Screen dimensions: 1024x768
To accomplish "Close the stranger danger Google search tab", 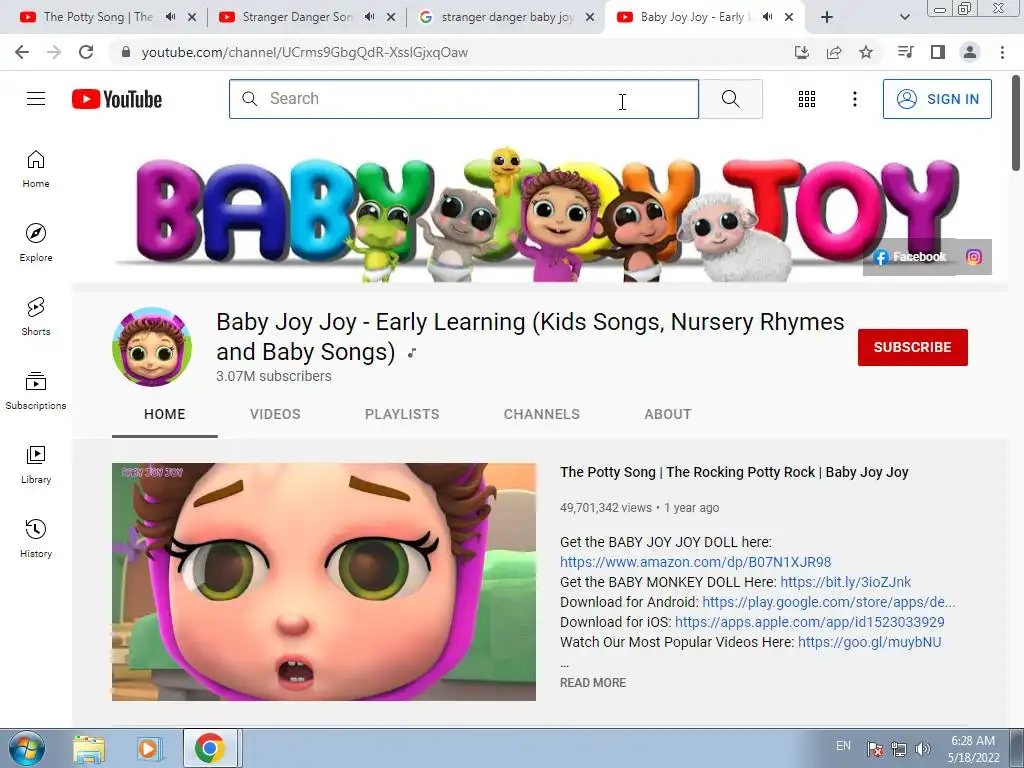I will pyautogui.click(x=590, y=17).
